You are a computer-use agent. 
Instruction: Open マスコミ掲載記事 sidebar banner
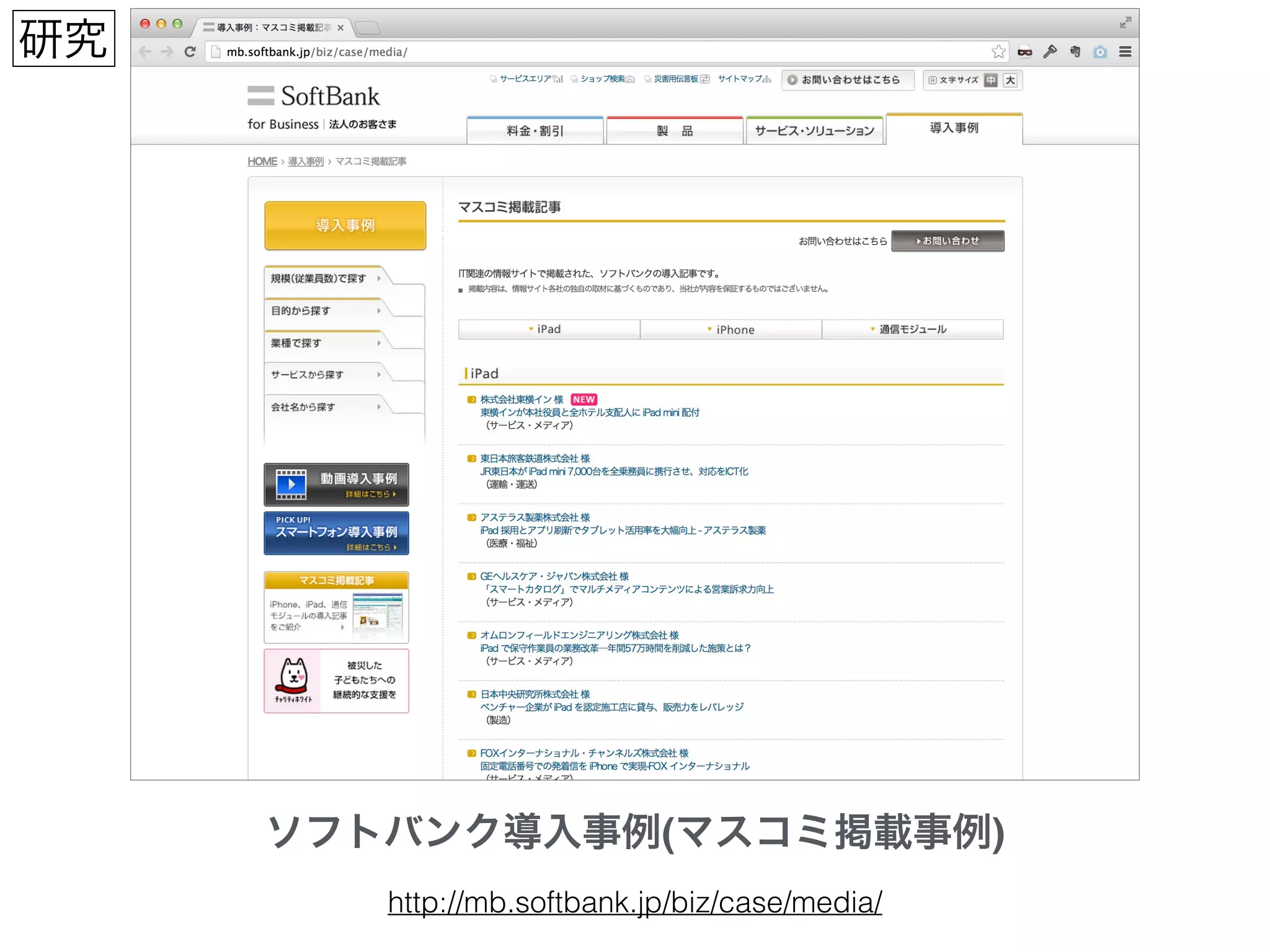click(x=337, y=607)
